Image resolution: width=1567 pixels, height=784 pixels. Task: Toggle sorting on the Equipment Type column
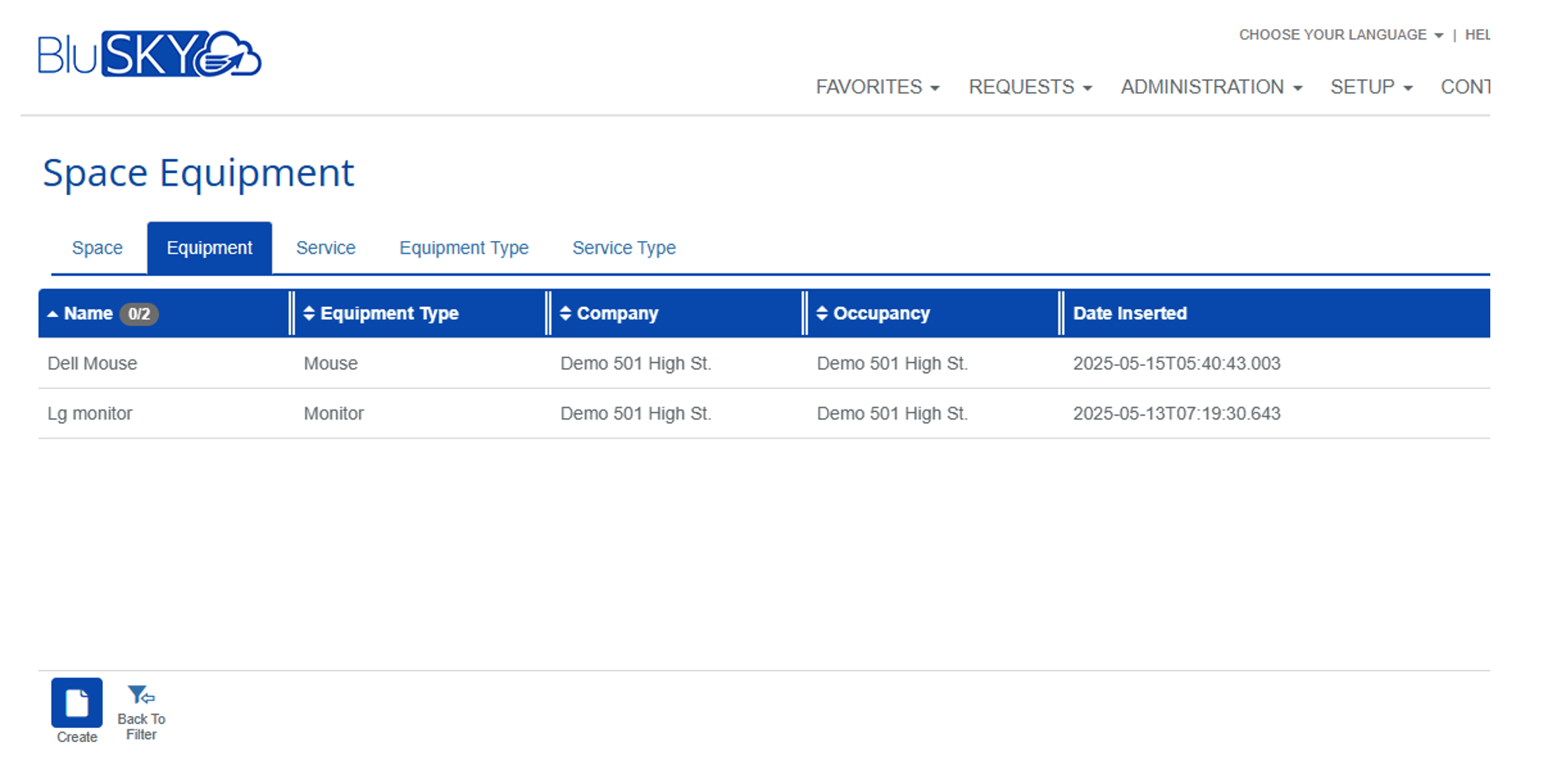point(308,313)
